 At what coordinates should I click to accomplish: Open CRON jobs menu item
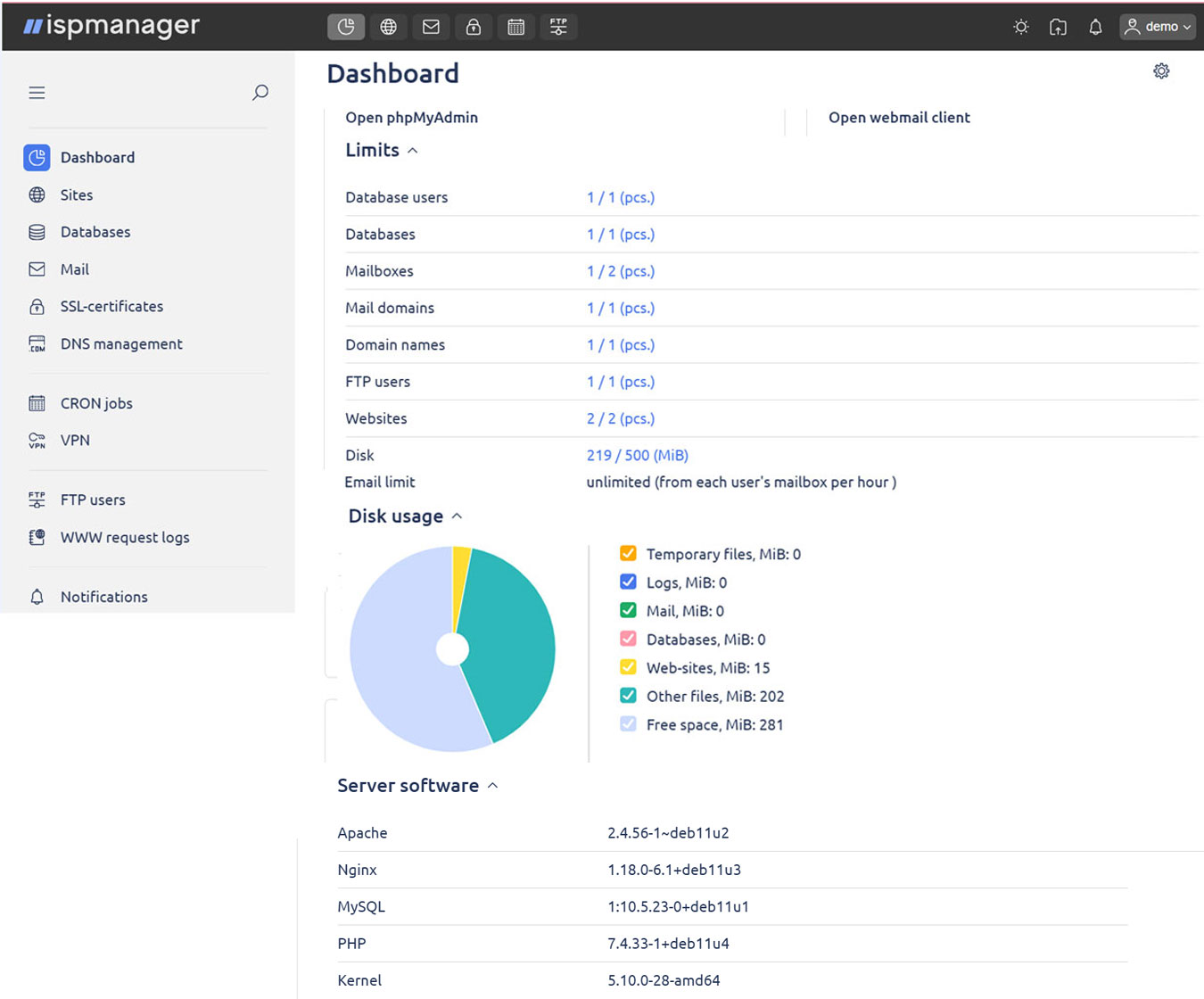click(x=96, y=403)
